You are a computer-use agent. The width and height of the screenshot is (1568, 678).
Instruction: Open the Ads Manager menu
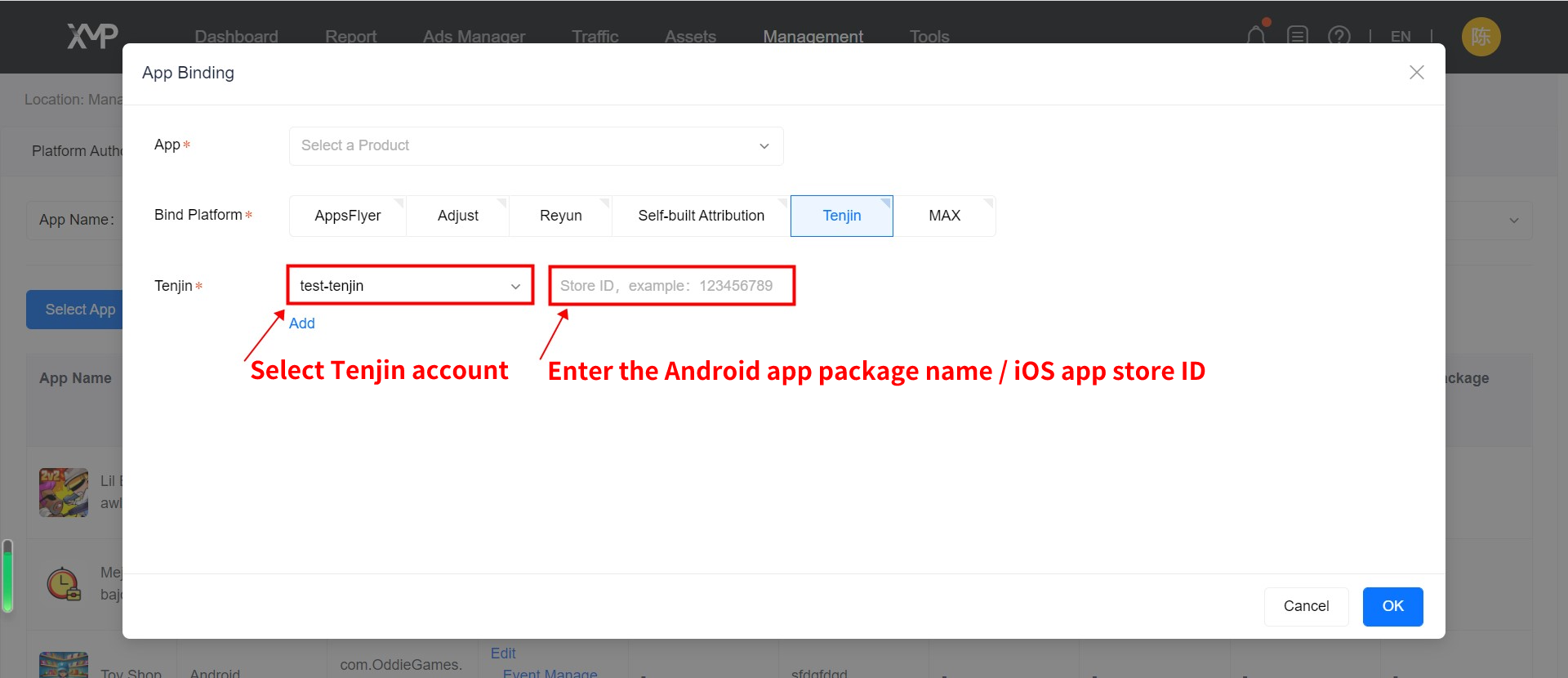click(474, 36)
